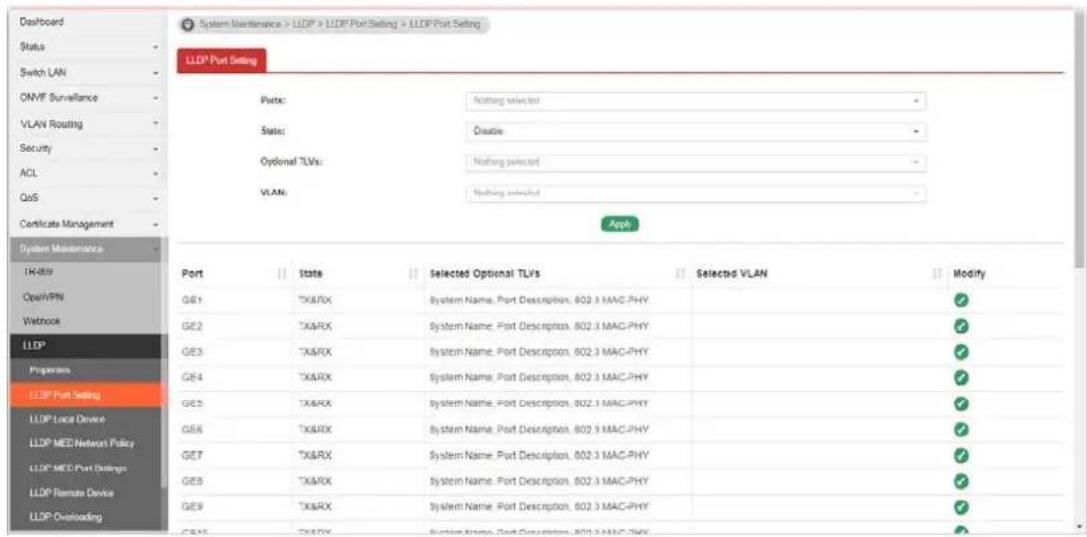Viewport: 1087px width, 537px height.
Task: Click the modify icon for port GE1
Action: 962,300
